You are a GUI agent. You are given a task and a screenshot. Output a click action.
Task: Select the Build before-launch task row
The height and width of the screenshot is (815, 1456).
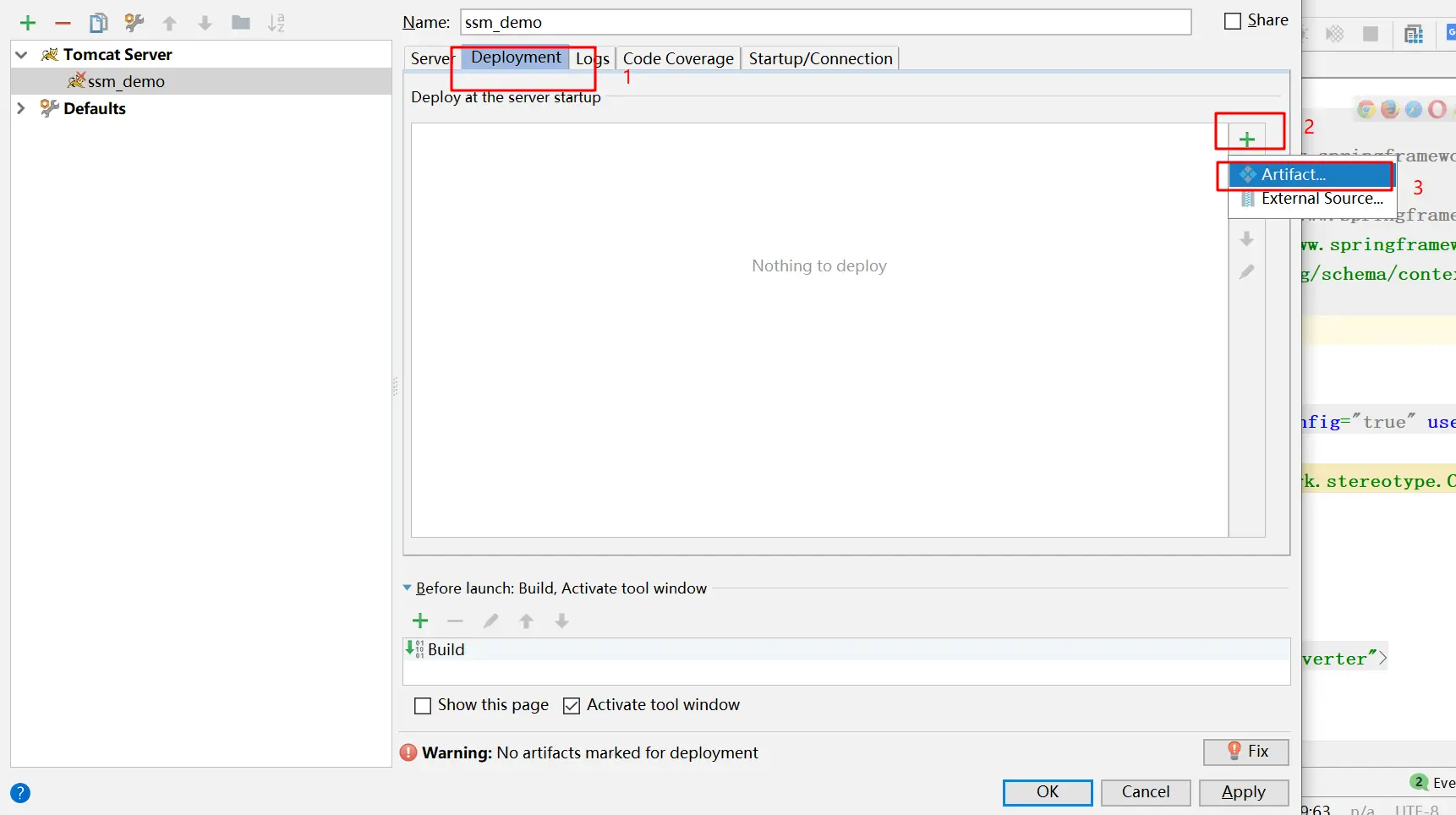(846, 649)
